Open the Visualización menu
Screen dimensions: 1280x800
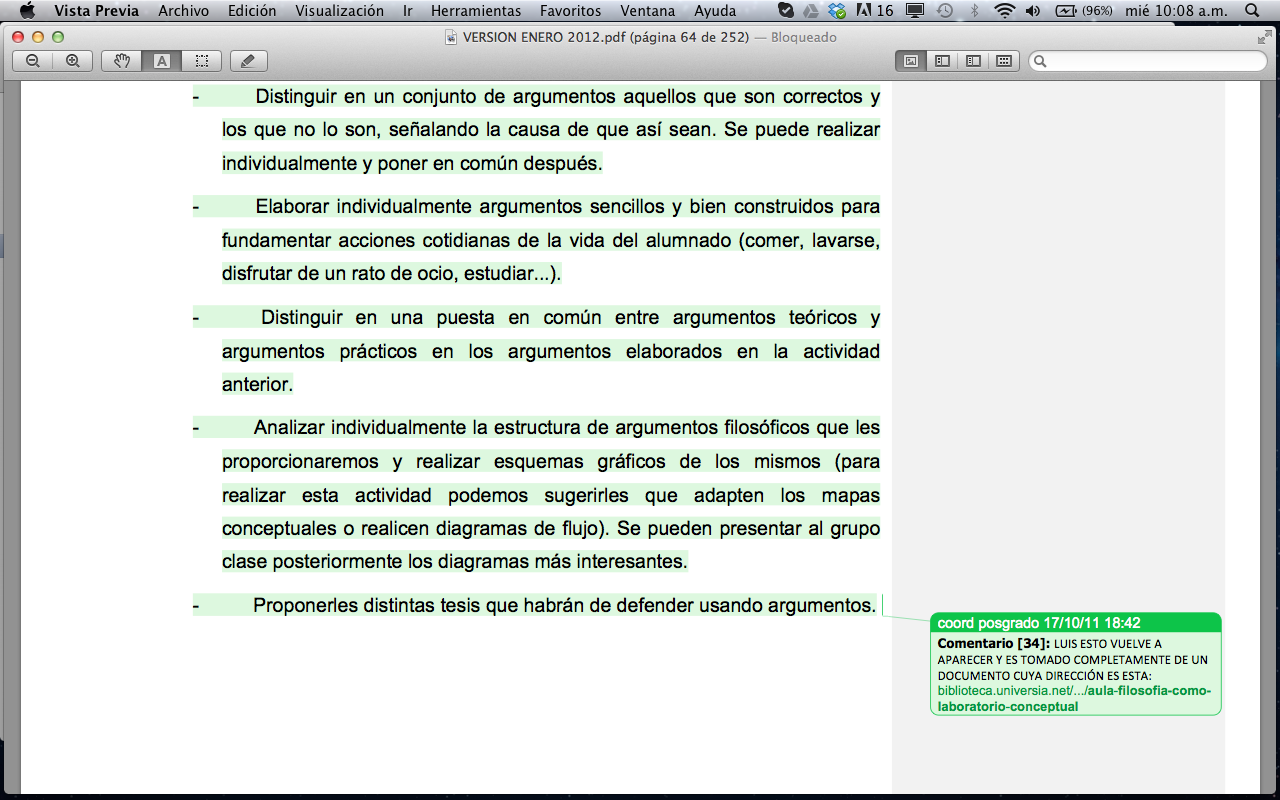[x=339, y=11]
